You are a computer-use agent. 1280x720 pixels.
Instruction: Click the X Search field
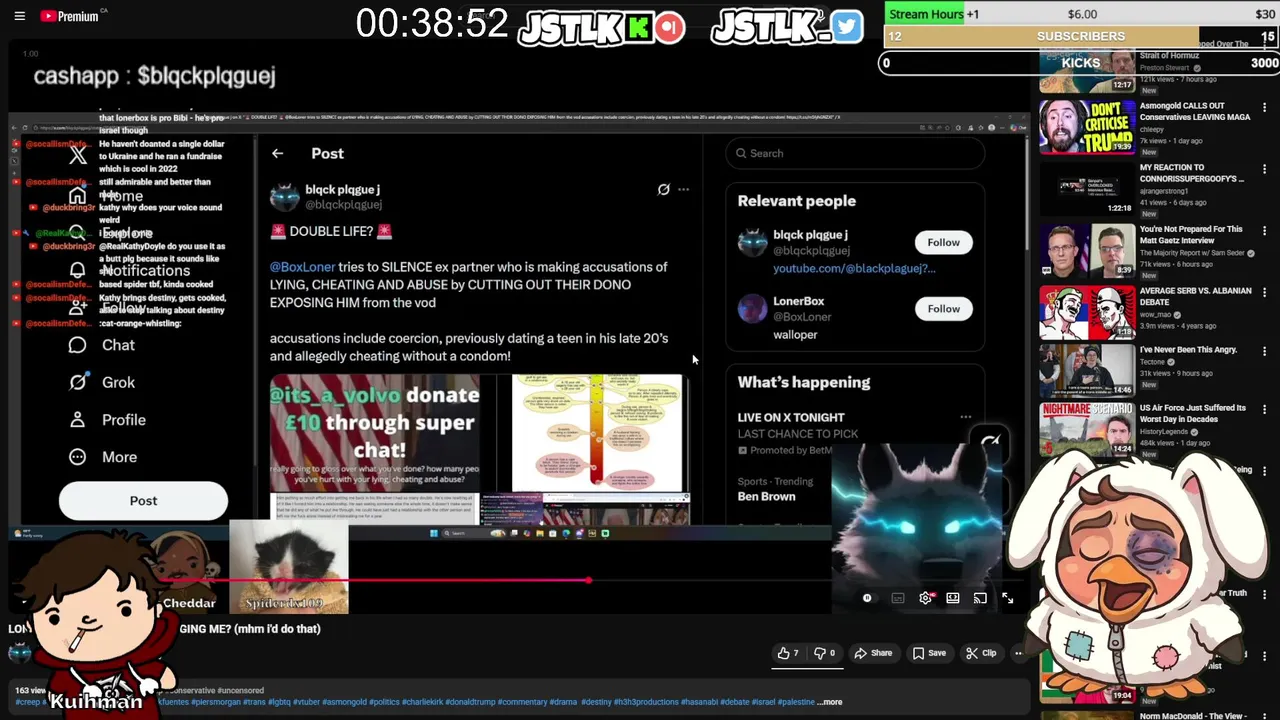click(x=855, y=153)
